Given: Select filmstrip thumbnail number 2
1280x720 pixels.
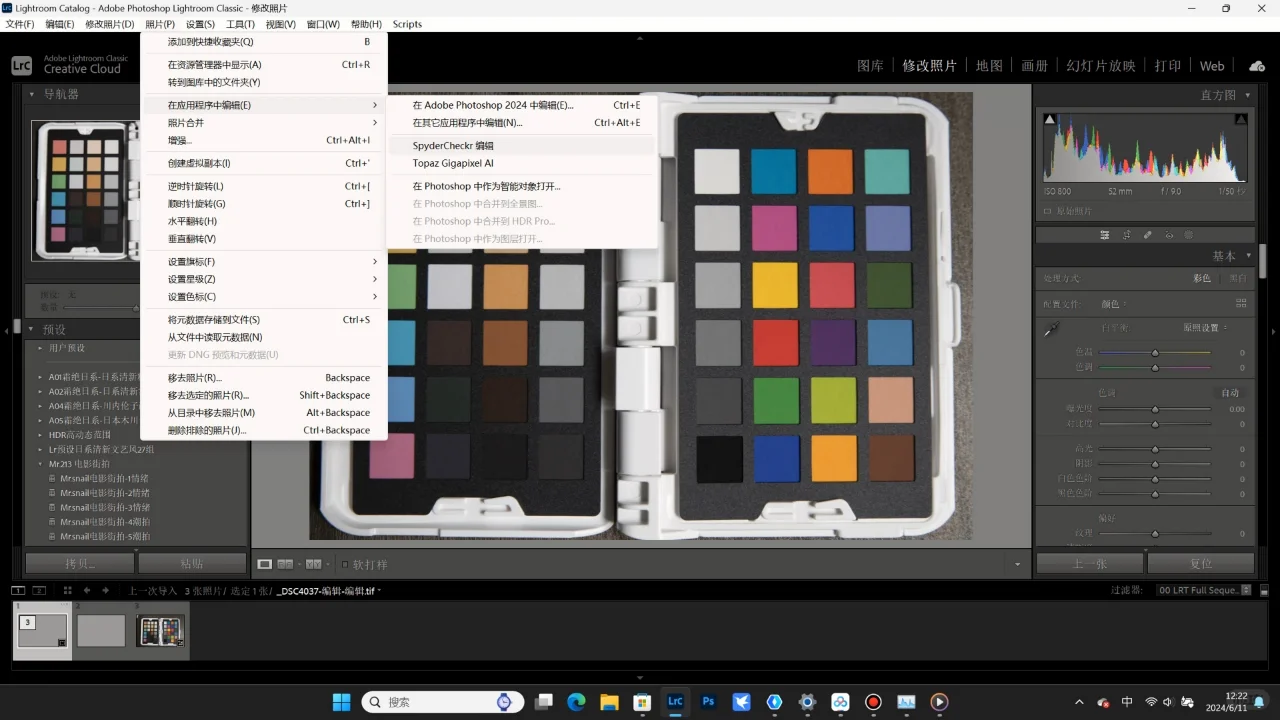Looking at the screenshot, I should coord(101,630).
